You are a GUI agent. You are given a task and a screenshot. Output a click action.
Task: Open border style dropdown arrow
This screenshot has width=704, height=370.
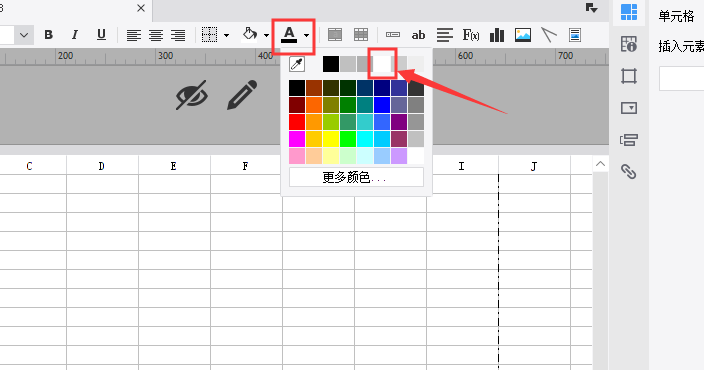pos(226,35)
